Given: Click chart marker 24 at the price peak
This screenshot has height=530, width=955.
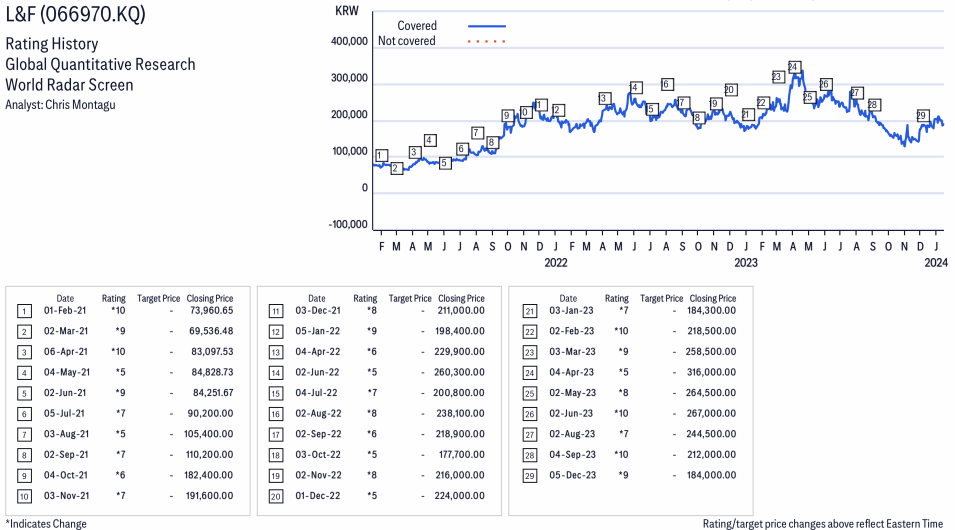Looking at the screenshot, I should [x=794, y=67].
